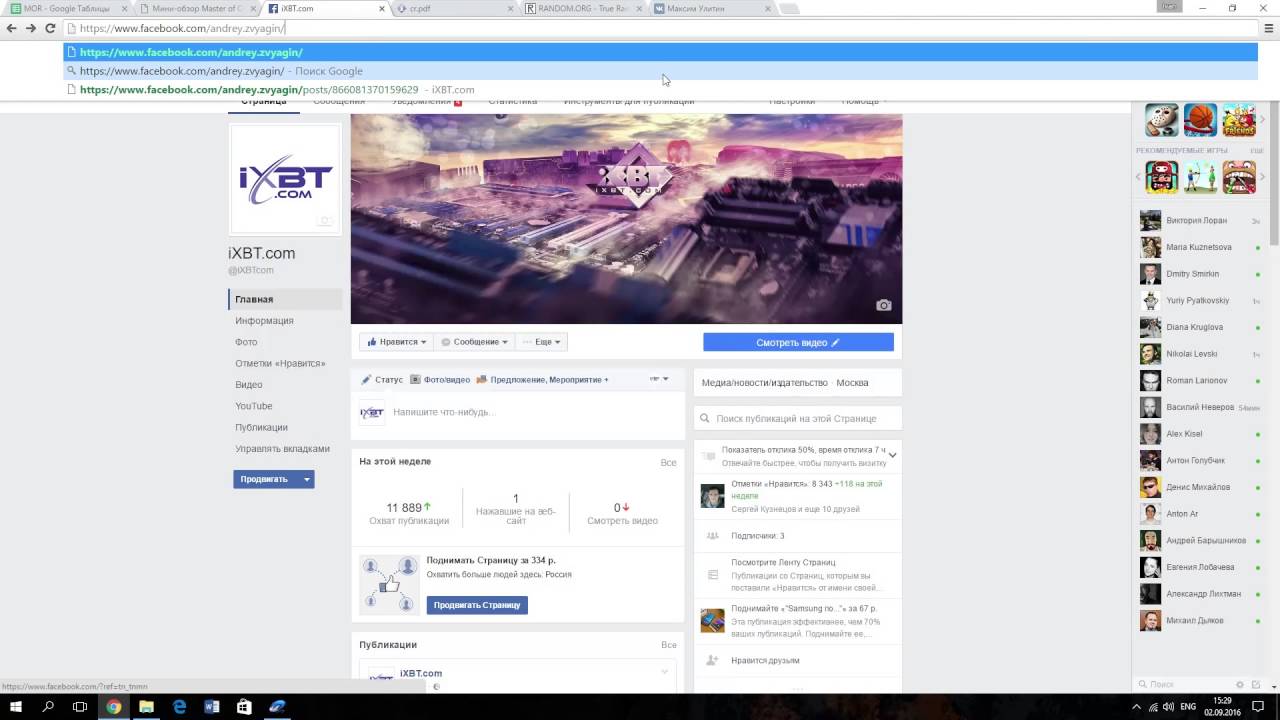Launch the dentist mouth game icon
1280x720 pixels.
point(1239,177)
